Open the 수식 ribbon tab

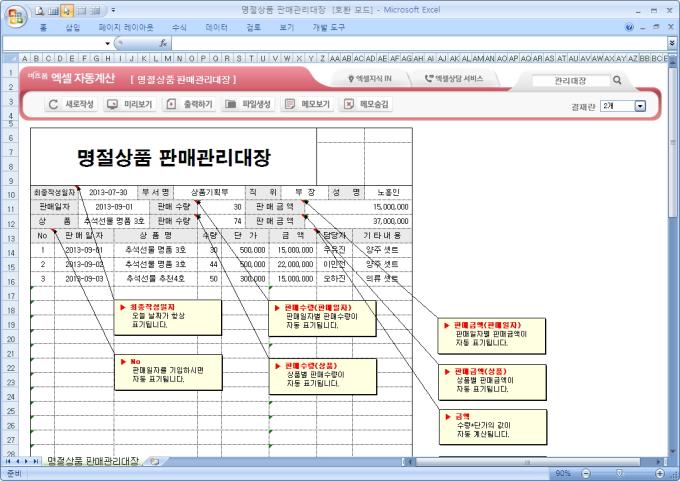tap(179, 27)
